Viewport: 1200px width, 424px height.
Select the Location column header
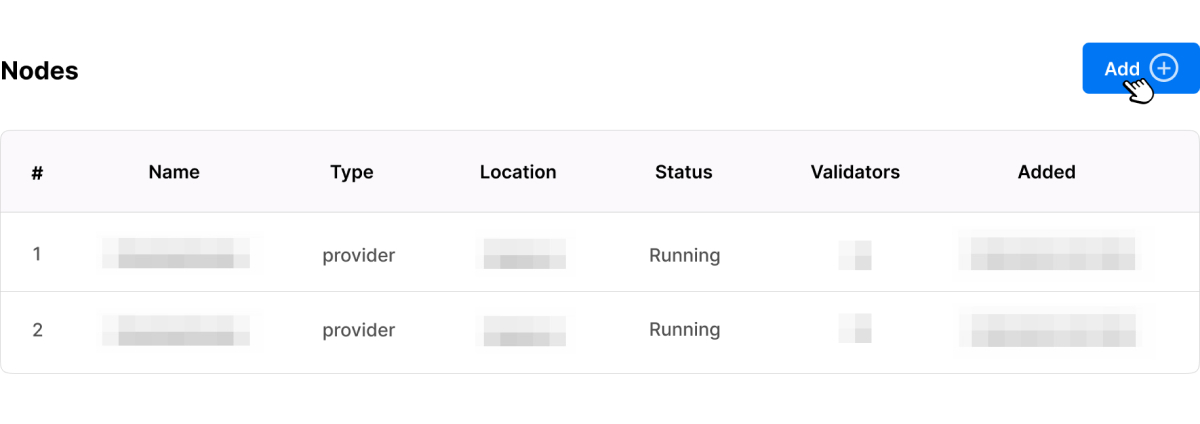coord(518,172)
